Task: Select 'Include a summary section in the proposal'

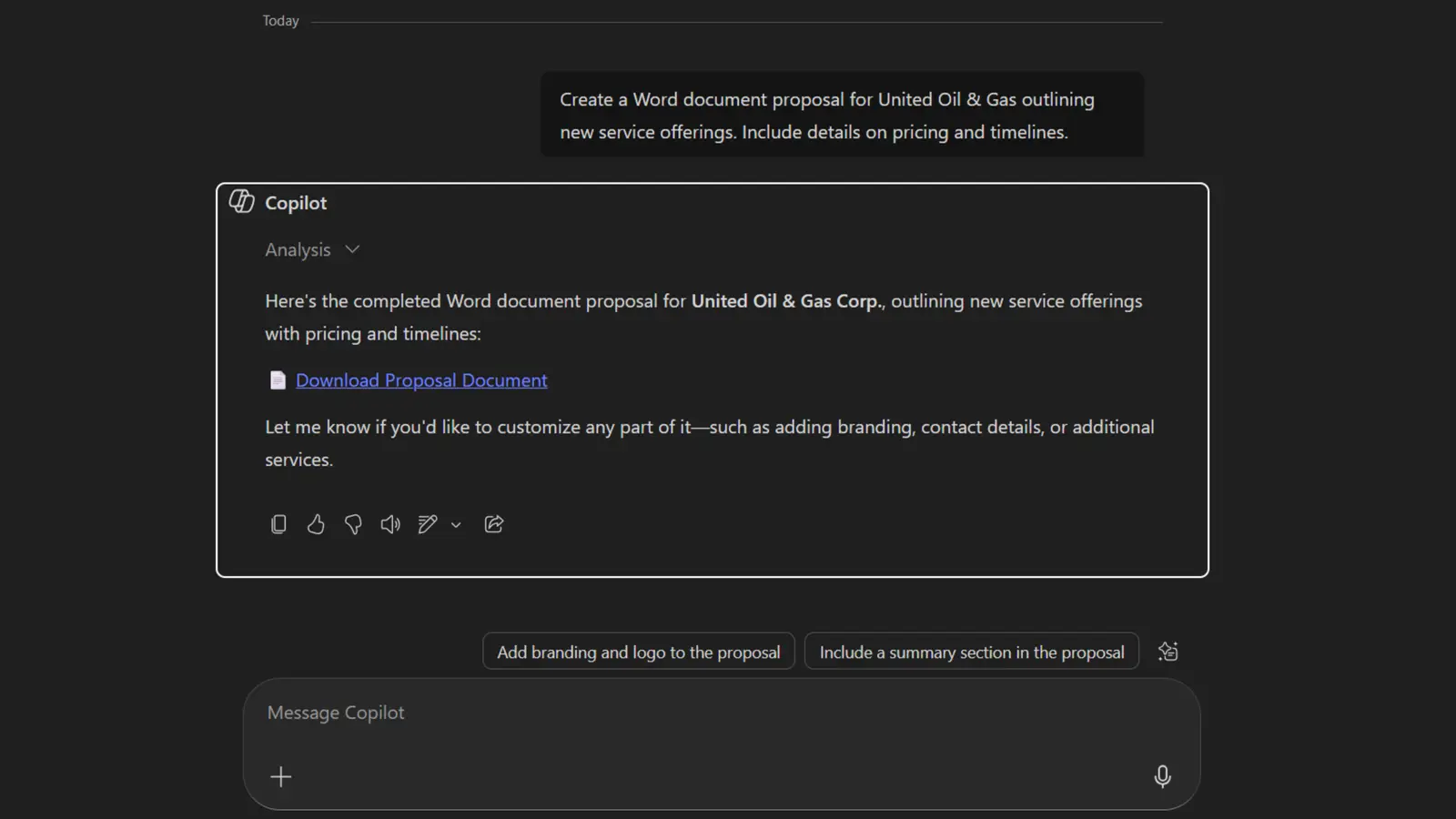Action: pyautogui.click(x=971, y=651)
